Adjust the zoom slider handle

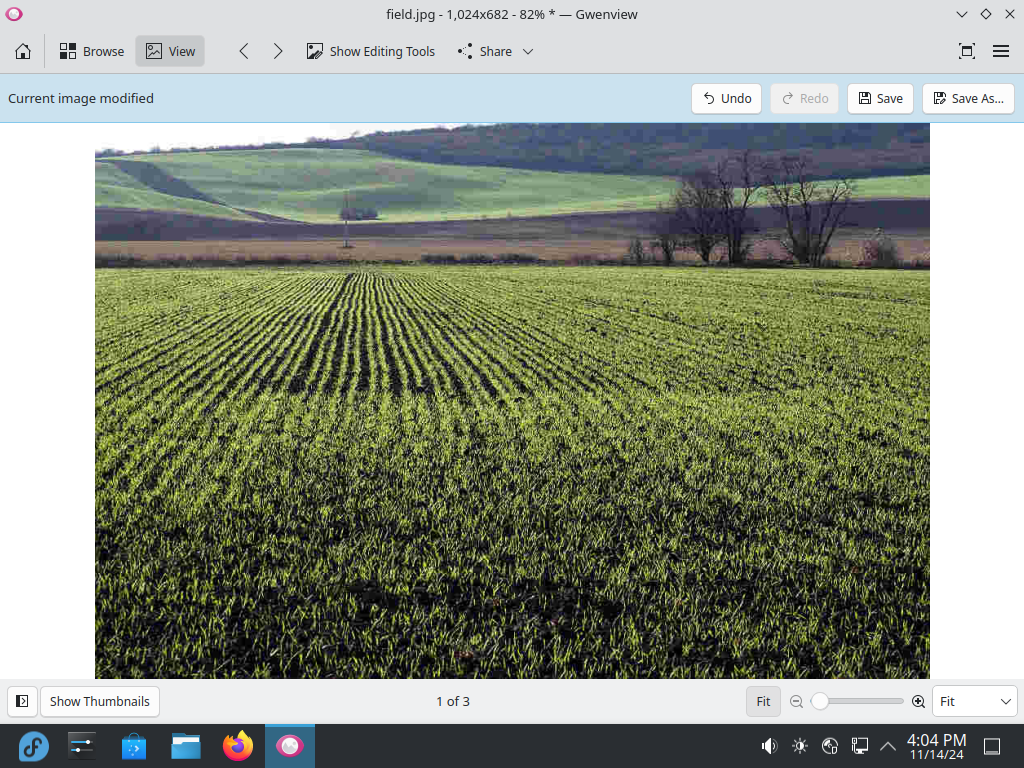820,701
